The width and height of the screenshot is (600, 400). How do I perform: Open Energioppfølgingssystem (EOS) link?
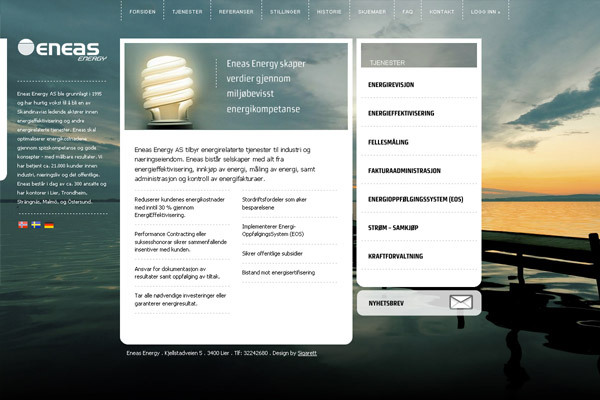click(416, 199)
